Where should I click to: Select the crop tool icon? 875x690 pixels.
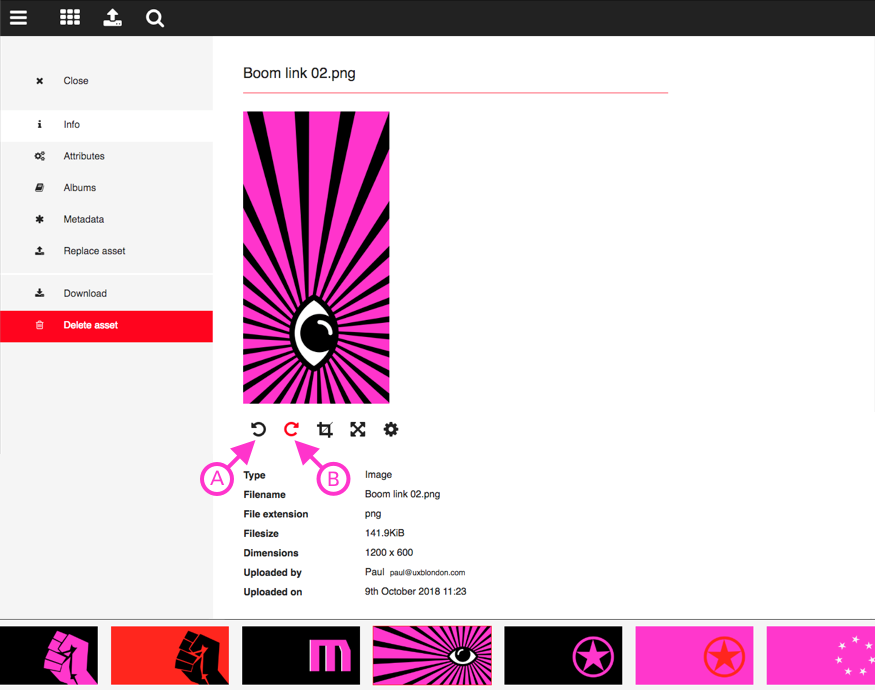point(325,429)
